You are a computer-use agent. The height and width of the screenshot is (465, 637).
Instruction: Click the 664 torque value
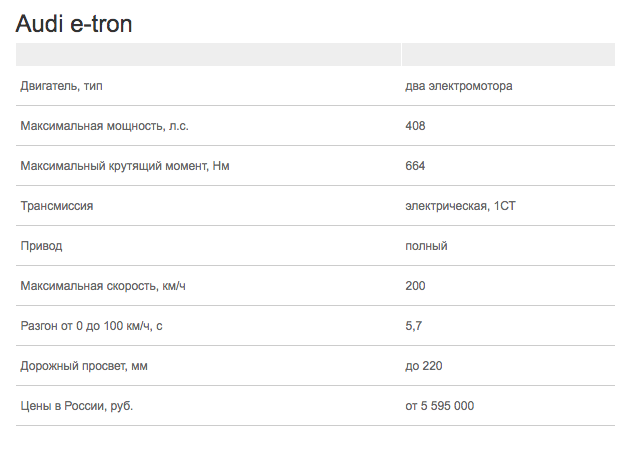coord(415,166)
